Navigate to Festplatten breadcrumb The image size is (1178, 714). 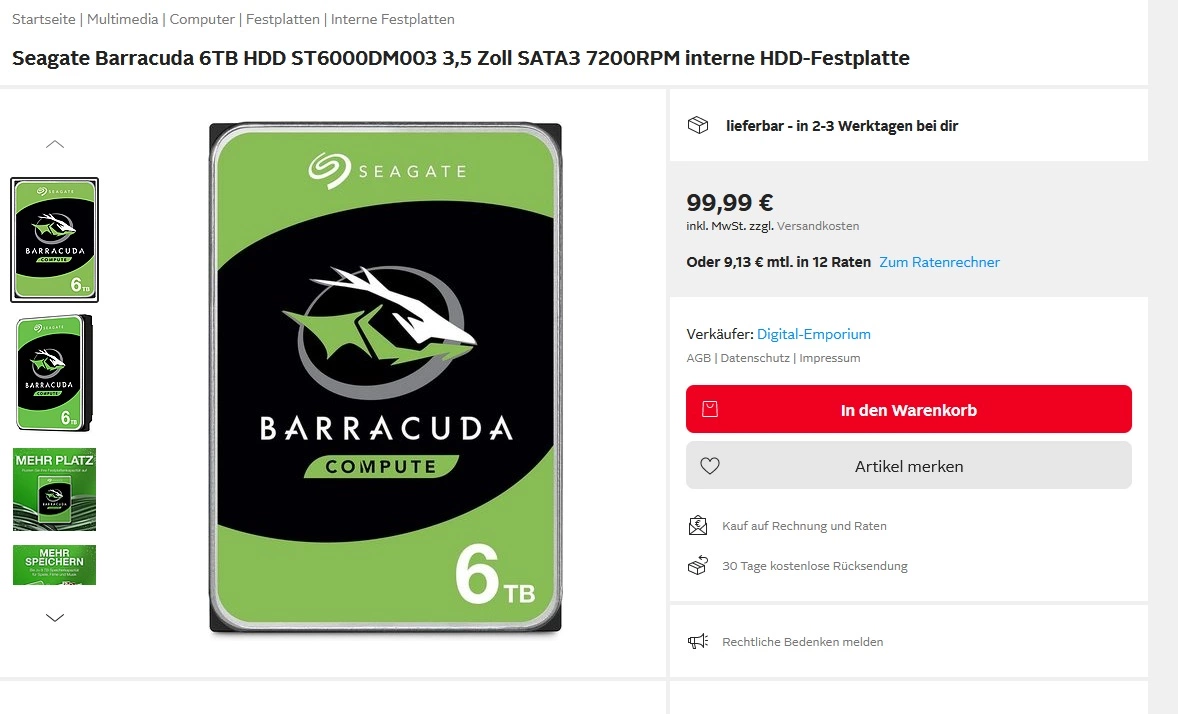282,20
